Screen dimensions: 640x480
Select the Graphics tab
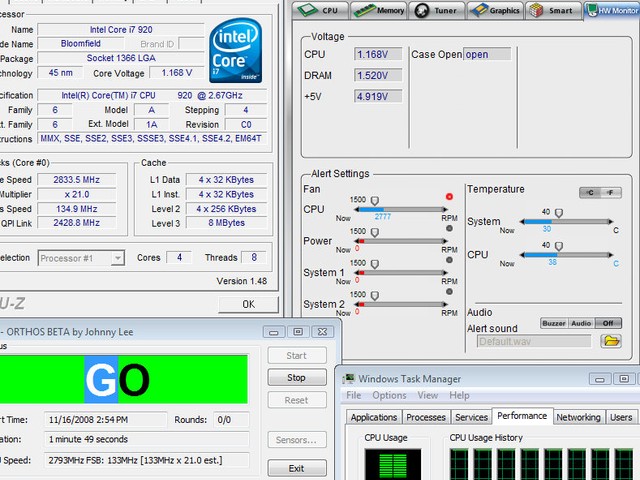(495, 11)
